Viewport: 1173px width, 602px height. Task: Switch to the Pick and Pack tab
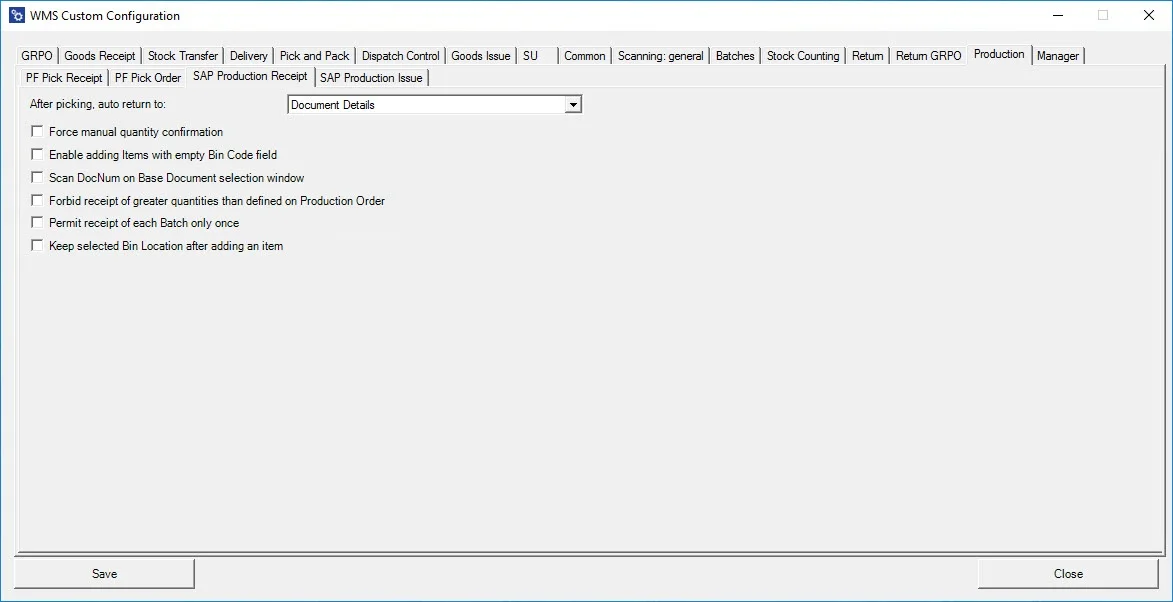pyautogui.click(x=314, y=56)
